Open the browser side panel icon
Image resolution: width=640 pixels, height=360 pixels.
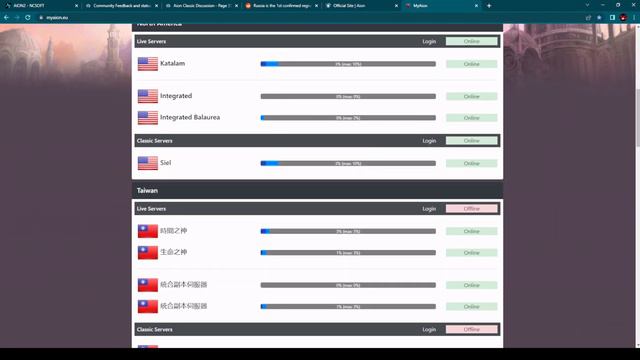tap(612, 18)
